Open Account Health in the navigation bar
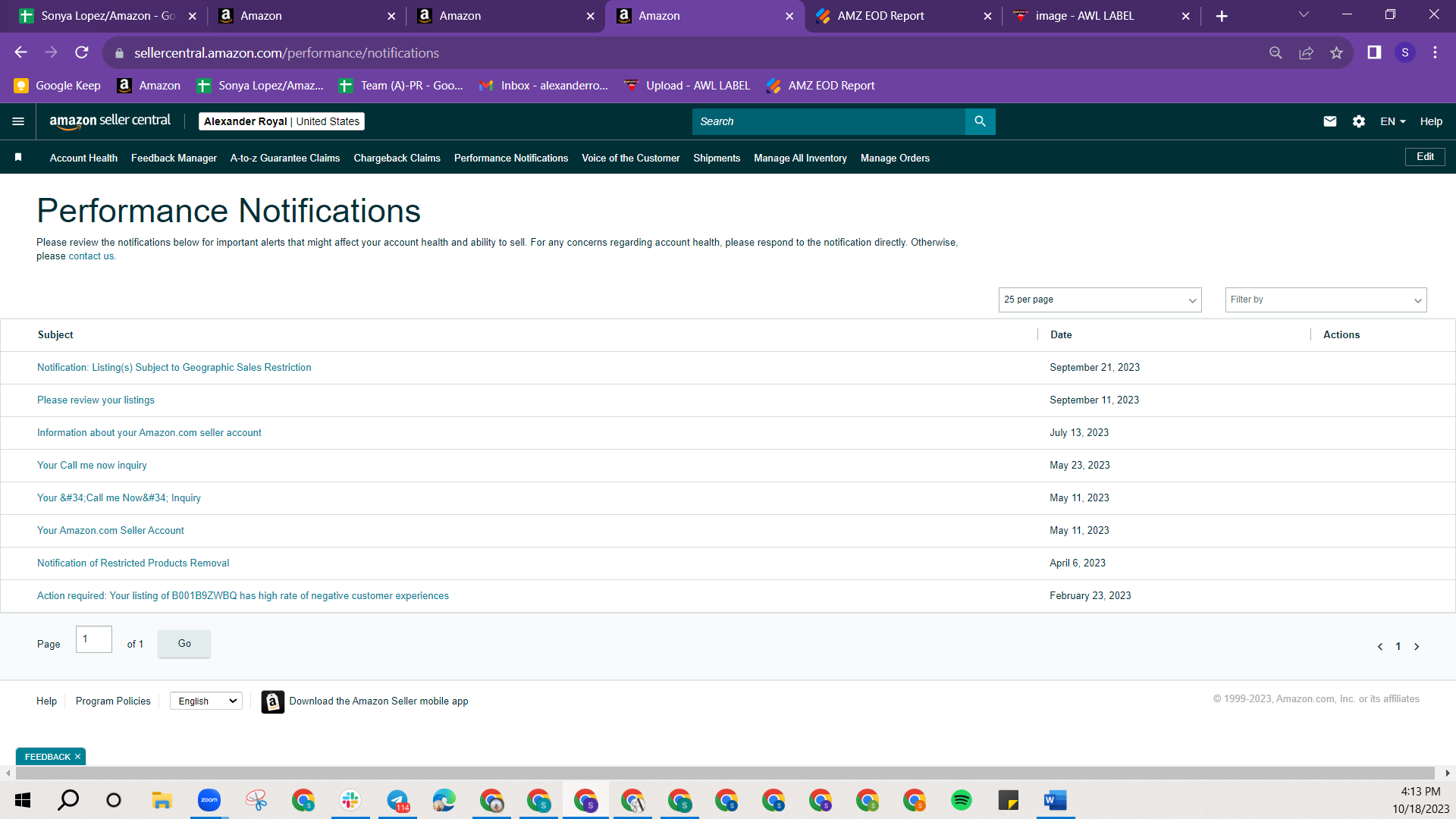 coord(83,158)
